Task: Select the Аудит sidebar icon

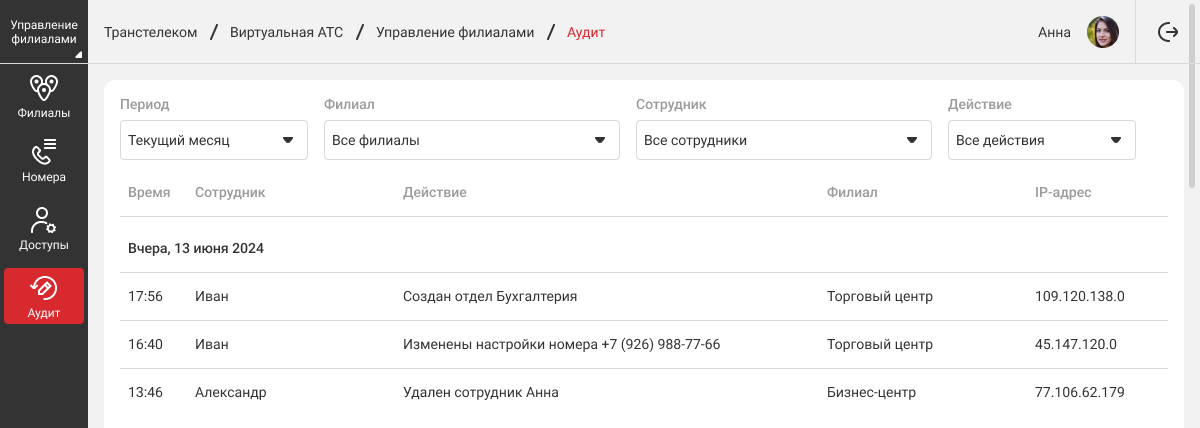Action: pyautogui.click(x=43, y=288)
